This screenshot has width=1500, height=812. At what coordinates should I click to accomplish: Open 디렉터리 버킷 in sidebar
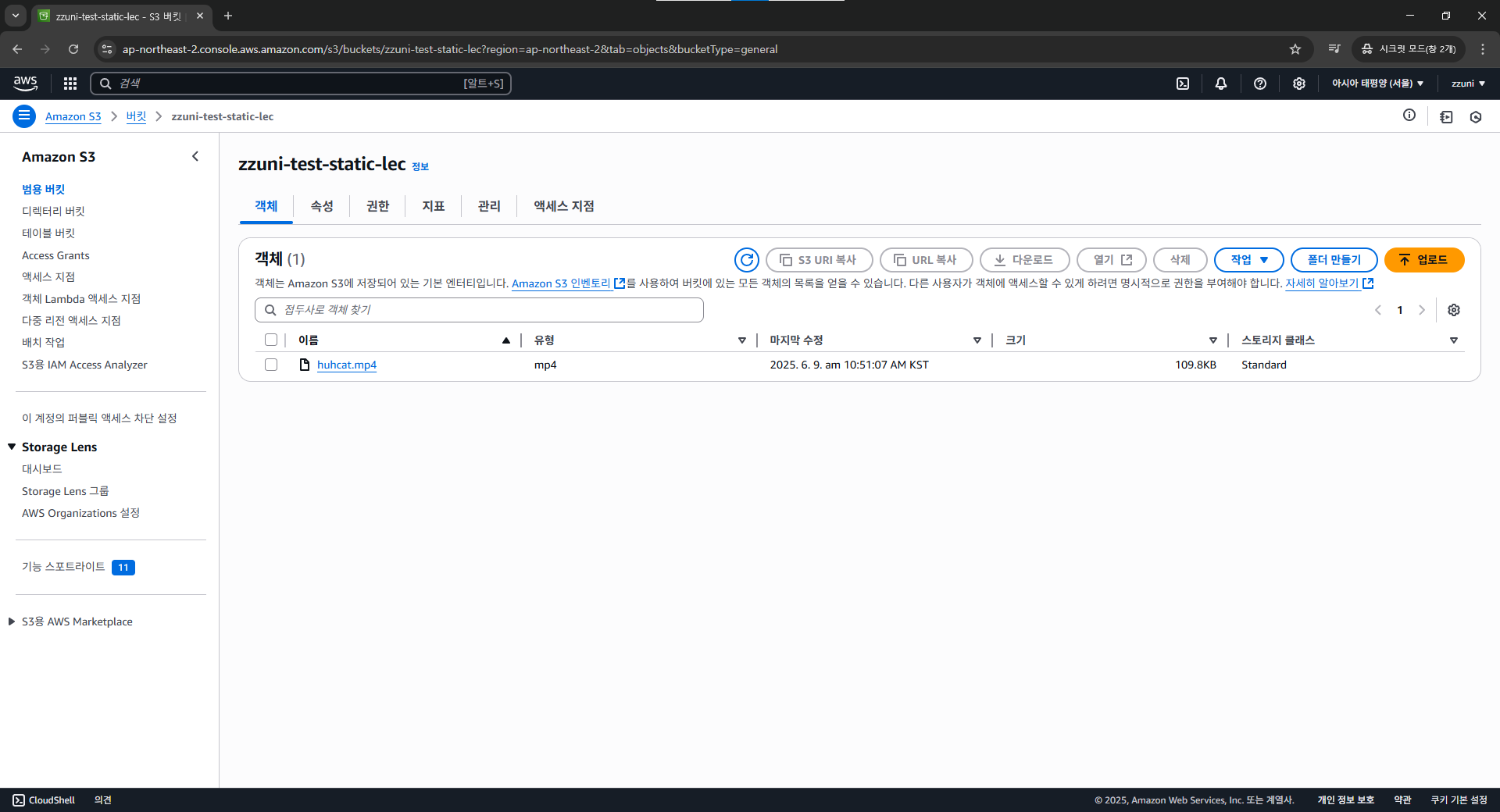53,211
